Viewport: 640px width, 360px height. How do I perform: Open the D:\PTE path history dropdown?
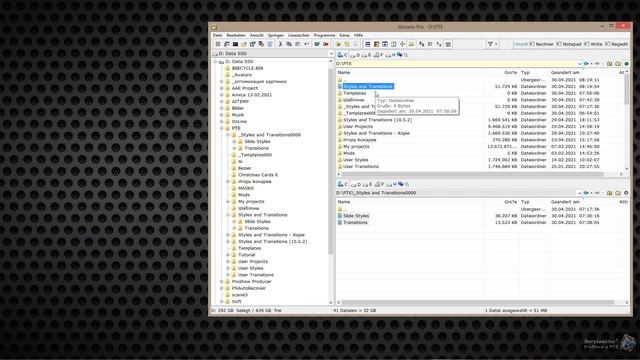pyautogui.click(x=579, y=64)
